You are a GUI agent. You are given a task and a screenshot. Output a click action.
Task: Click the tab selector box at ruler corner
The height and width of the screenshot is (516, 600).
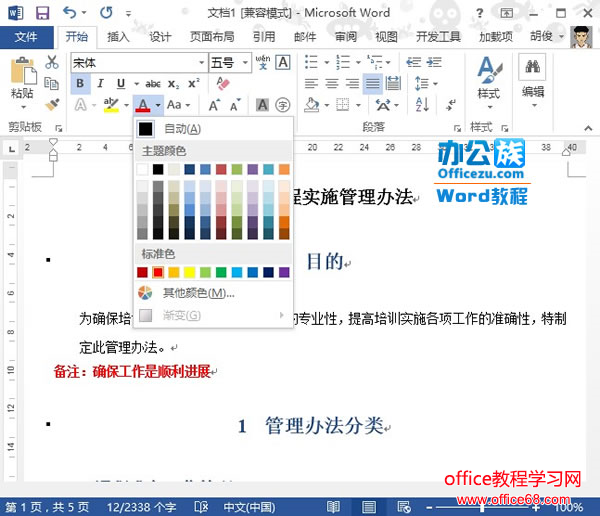(x=12, y=148)
